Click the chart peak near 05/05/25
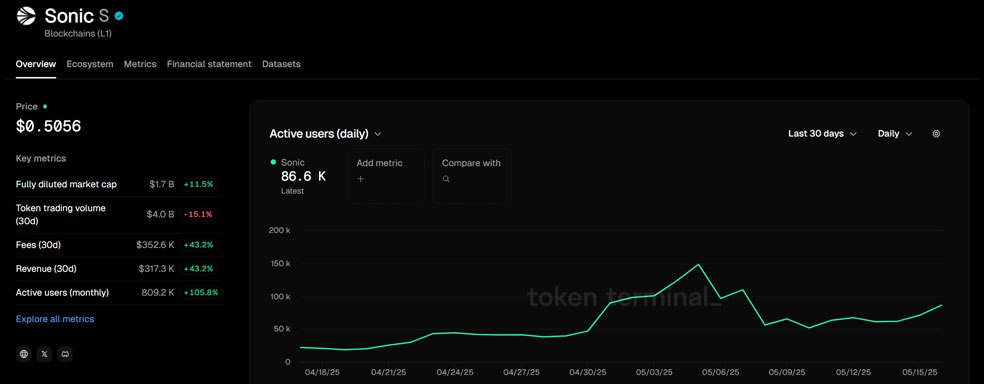This screenshot has width=984, height=384. coord(698,264)
